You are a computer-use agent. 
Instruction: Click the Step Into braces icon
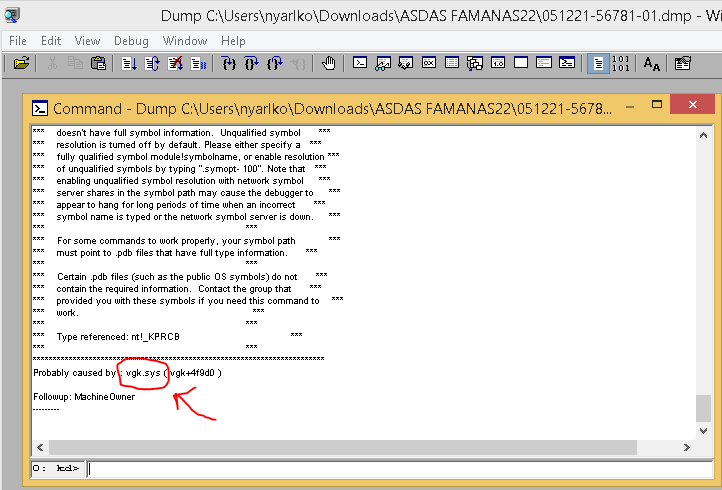pyautogui.click(x=229, y=63)
